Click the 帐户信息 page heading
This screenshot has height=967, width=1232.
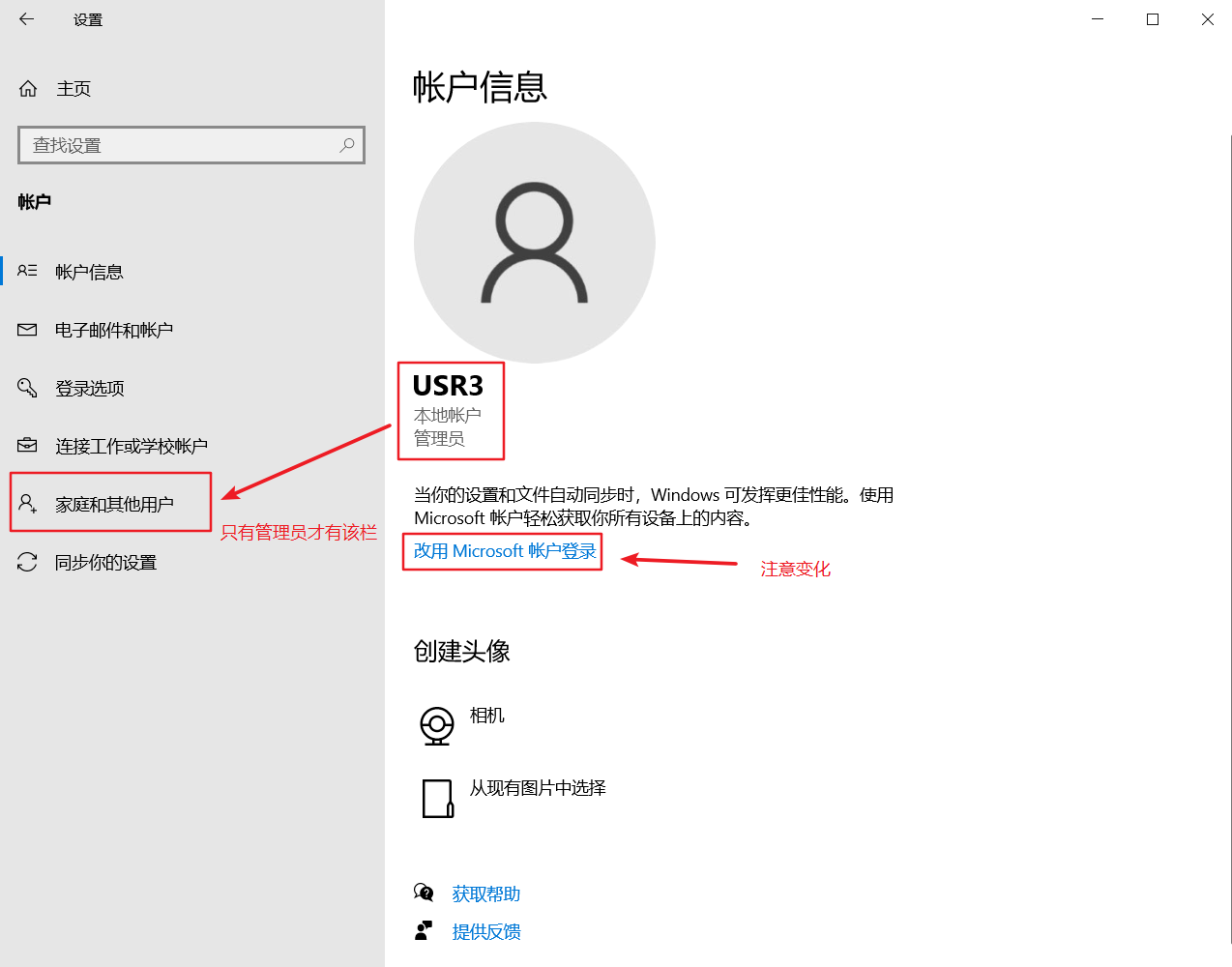click(x=480, y=87)
